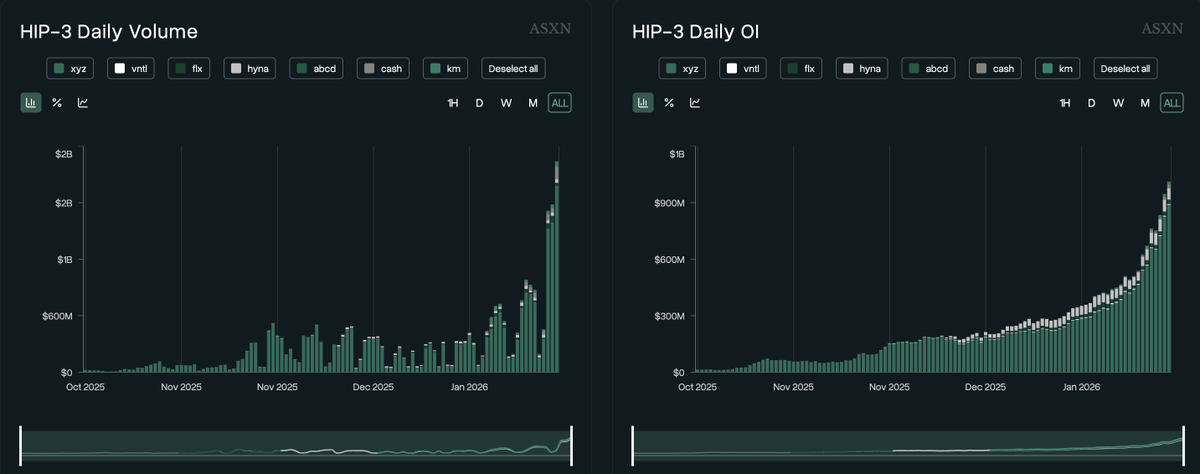Screen dimensions: 1200x474
Task: Click the HIP-3 Daily OI title
Action: tap(695, 32)
